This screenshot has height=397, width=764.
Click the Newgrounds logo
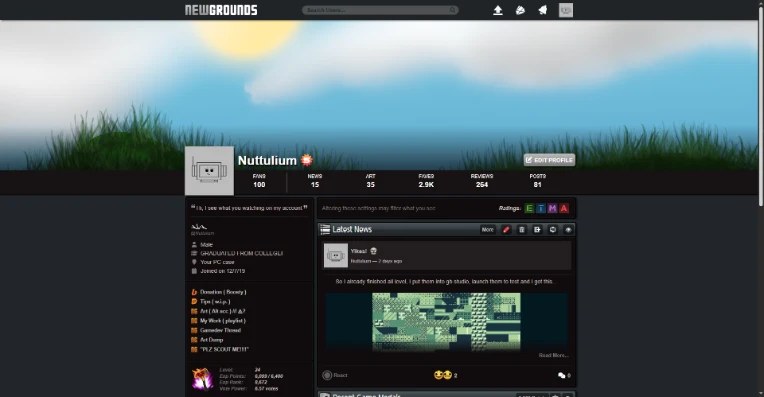coord(221,10)
